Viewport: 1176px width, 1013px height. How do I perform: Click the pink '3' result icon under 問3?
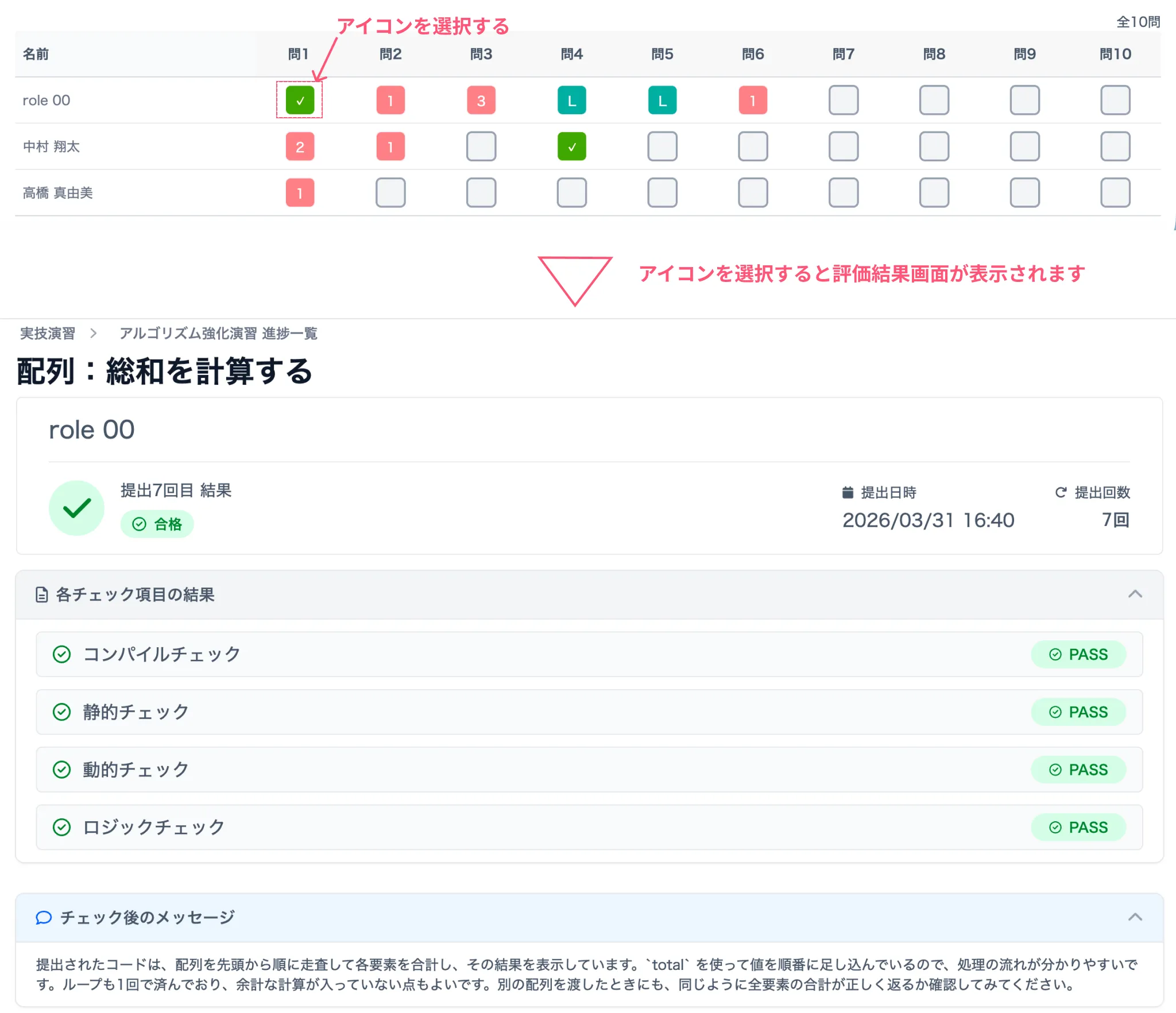[x=481, y=100]
